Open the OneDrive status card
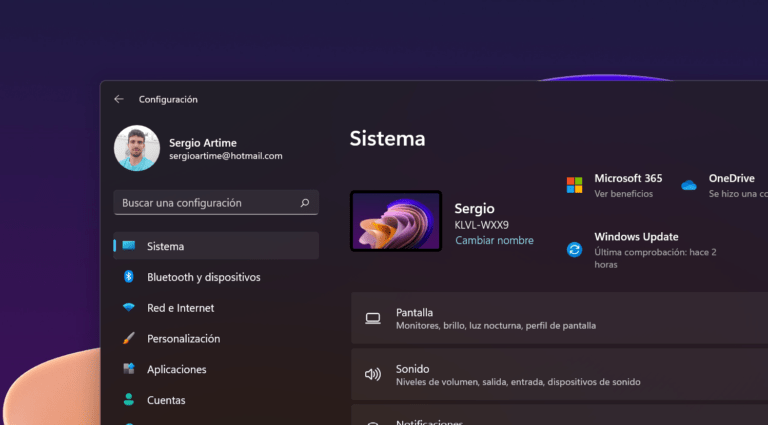This screenshot has width=768, height=425. pos(724,186)
